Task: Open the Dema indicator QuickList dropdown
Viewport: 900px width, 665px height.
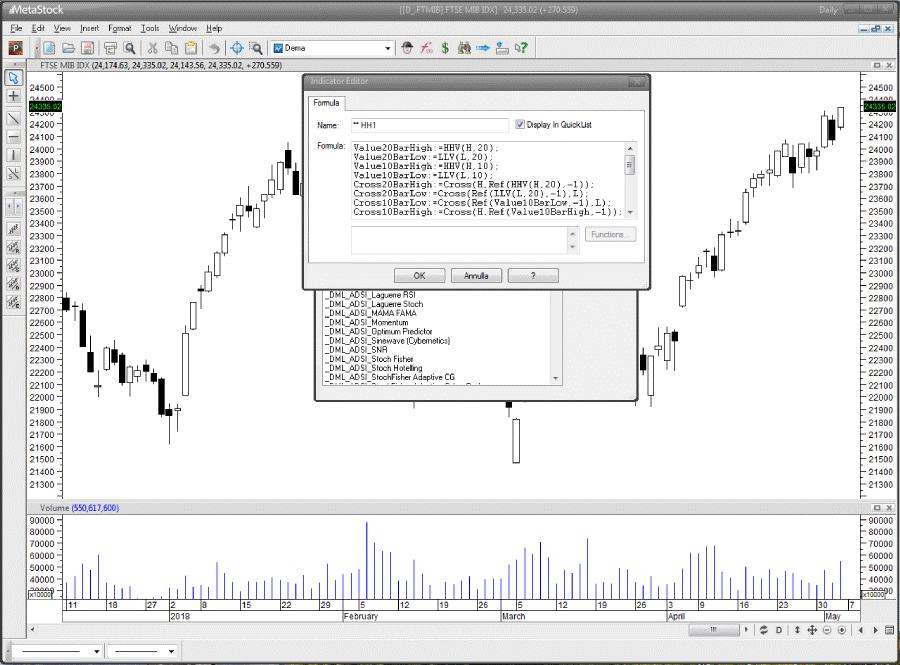Action: pos(388,48)
